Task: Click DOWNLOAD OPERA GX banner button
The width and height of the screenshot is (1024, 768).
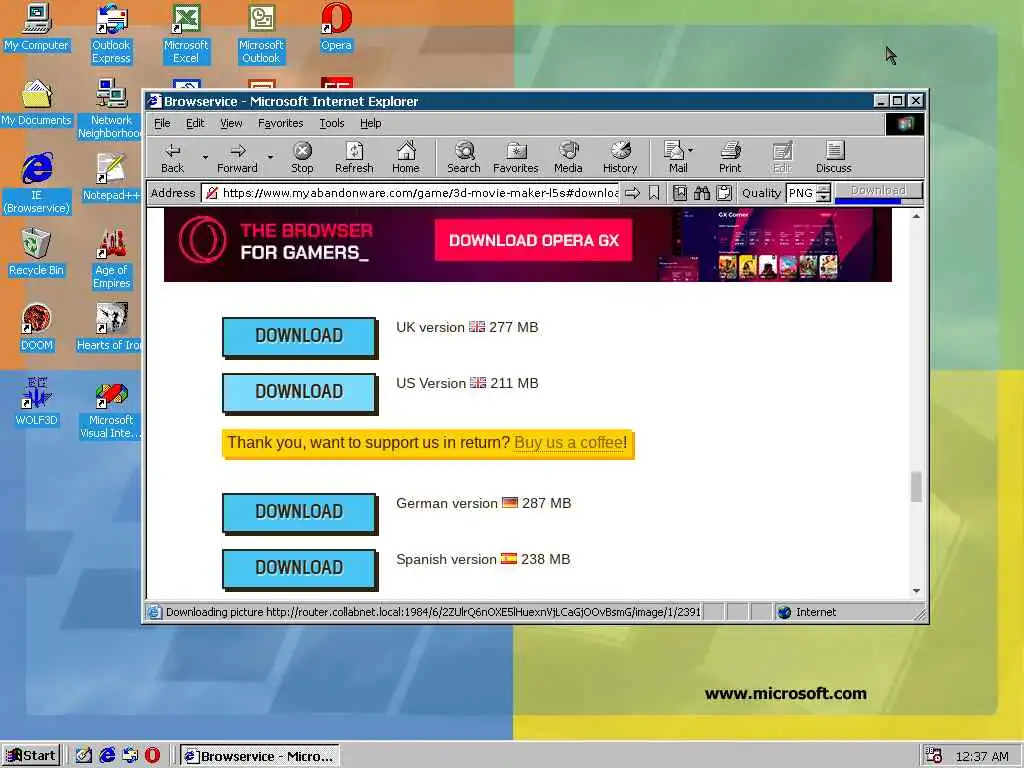Action: tap(533, 240)
